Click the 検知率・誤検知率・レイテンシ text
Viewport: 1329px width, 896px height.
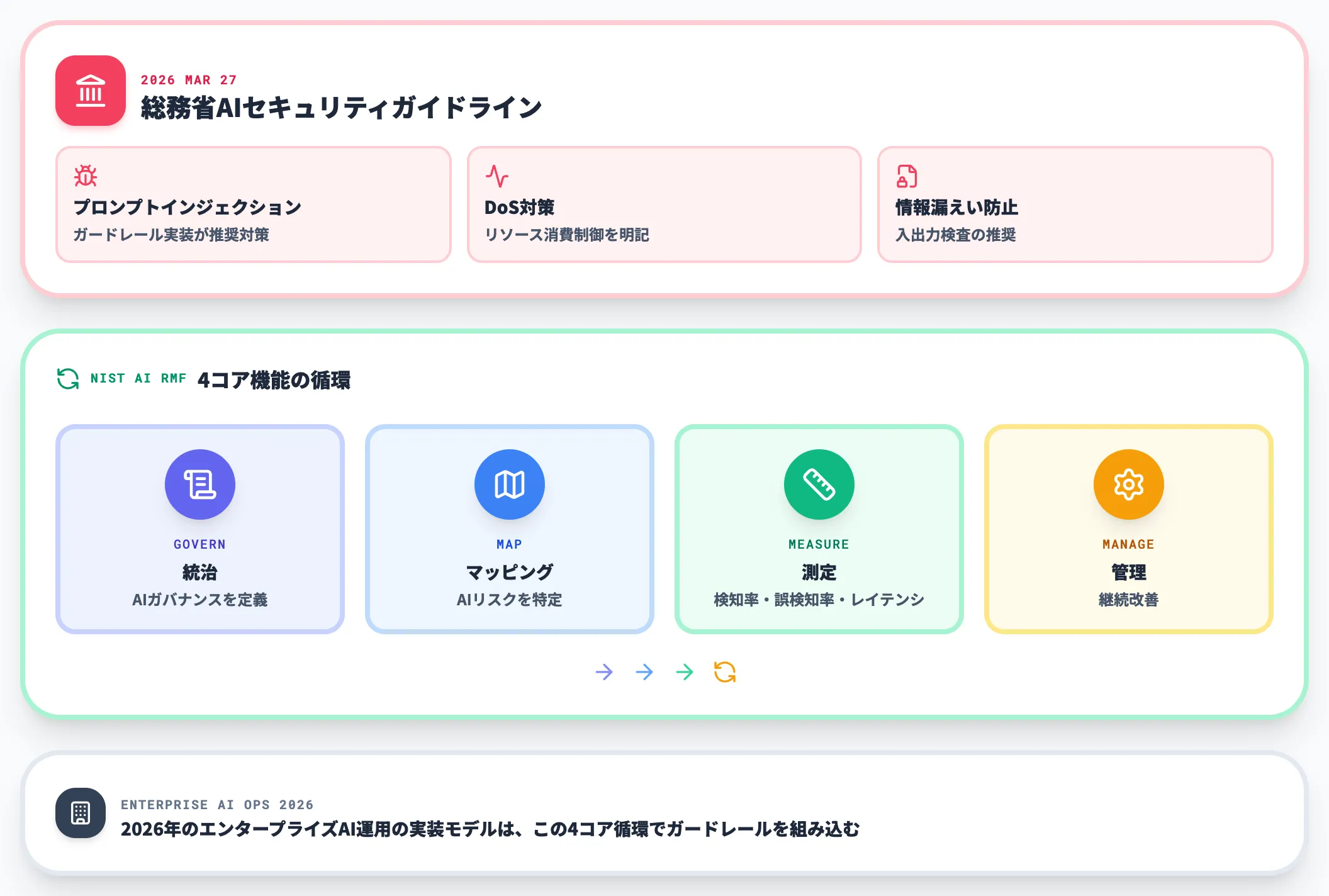(819, 600)
